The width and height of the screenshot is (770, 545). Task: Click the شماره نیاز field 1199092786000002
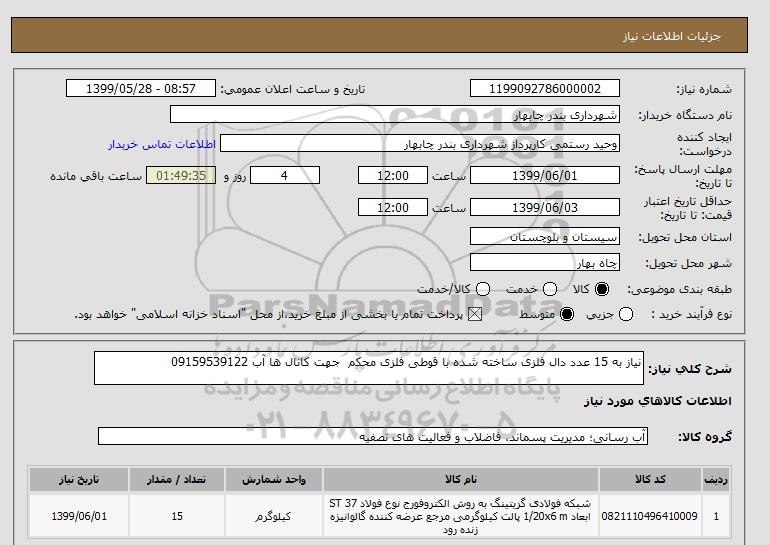point(545,88)
